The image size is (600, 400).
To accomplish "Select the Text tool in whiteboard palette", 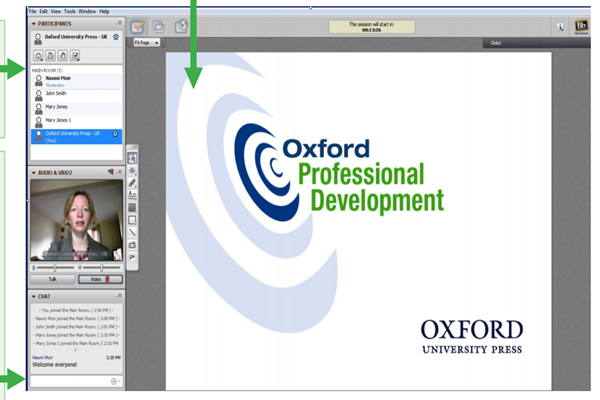I will tap(132, 195).
